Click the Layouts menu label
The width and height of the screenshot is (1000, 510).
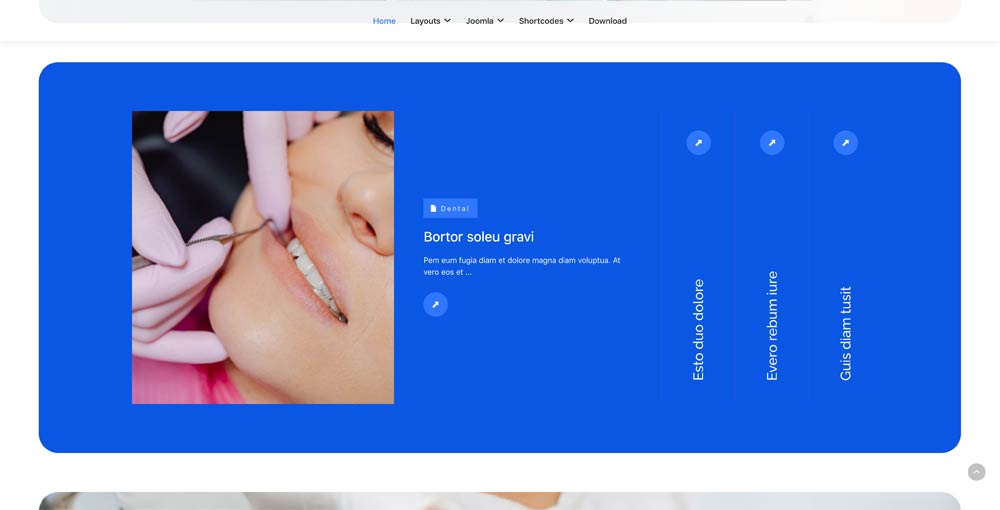tap(425, 21)
